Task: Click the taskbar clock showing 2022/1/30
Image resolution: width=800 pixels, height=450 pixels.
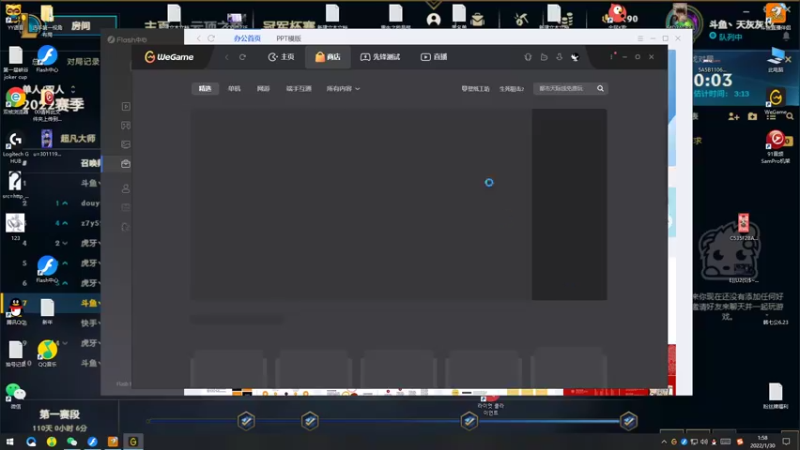Action: [x=763, y=442]
